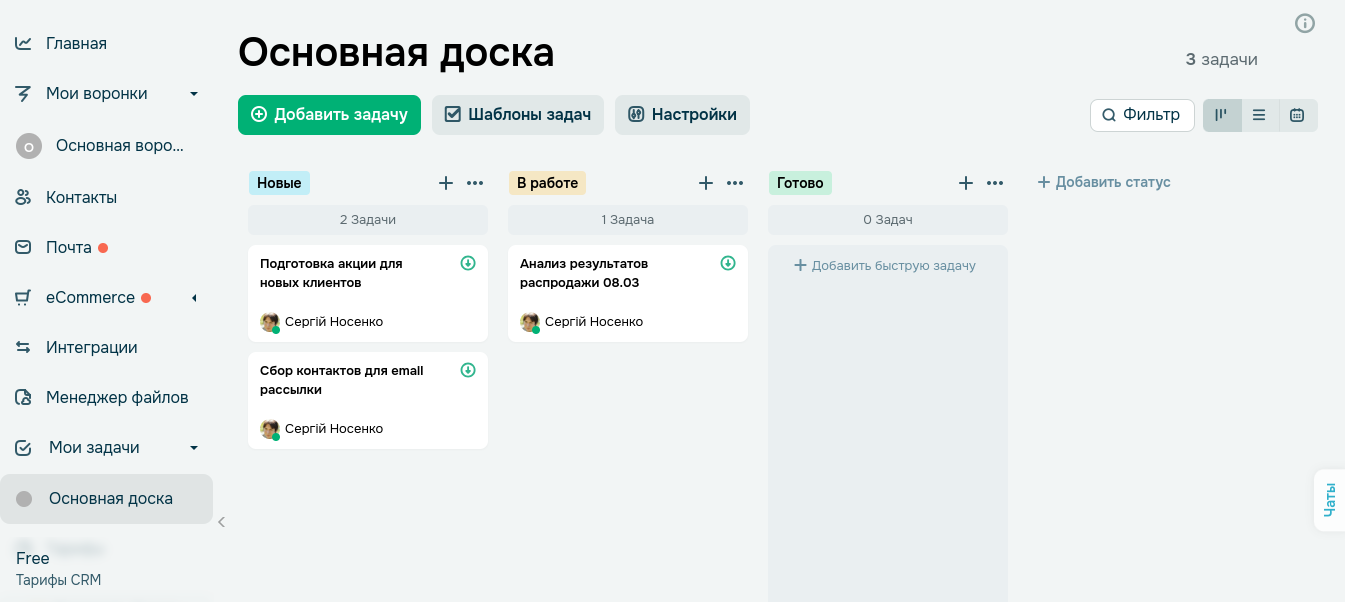Click the 0 Задач counter
The height and width of the screenshot is (602, 1345).
coord(888,220)
